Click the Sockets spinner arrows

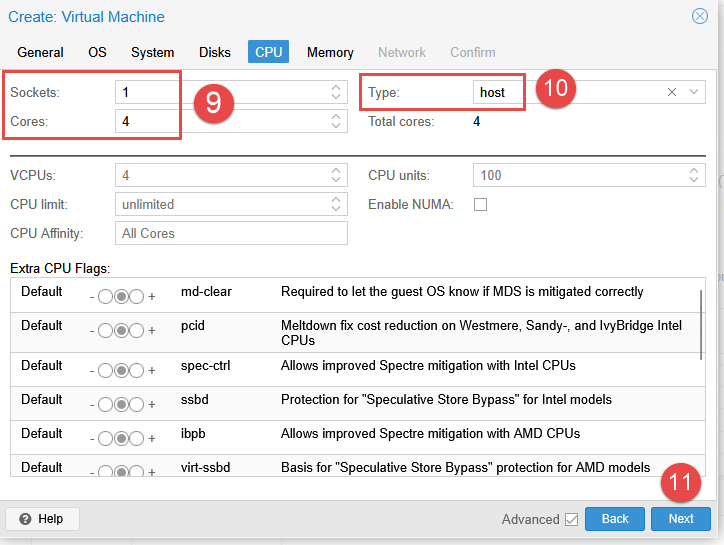point(336,92)
